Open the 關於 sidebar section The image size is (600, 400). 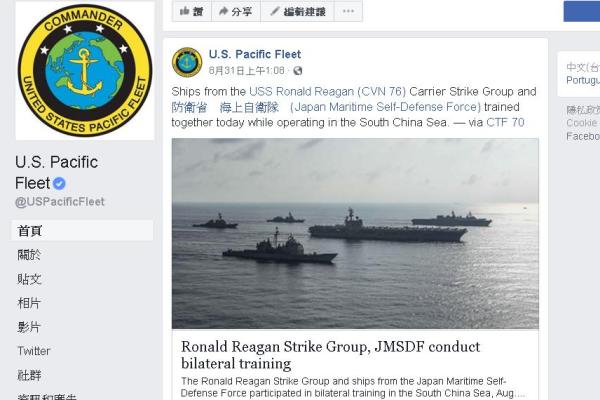pos(29,255)
